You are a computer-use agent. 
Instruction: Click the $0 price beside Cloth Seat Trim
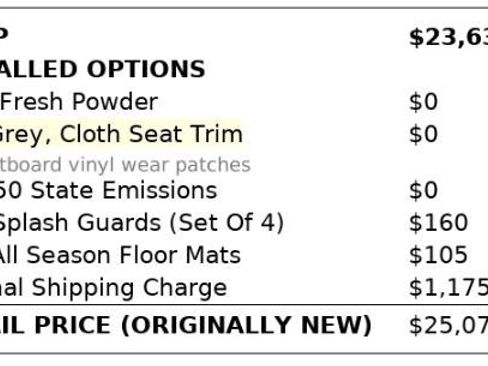[423, 134]
